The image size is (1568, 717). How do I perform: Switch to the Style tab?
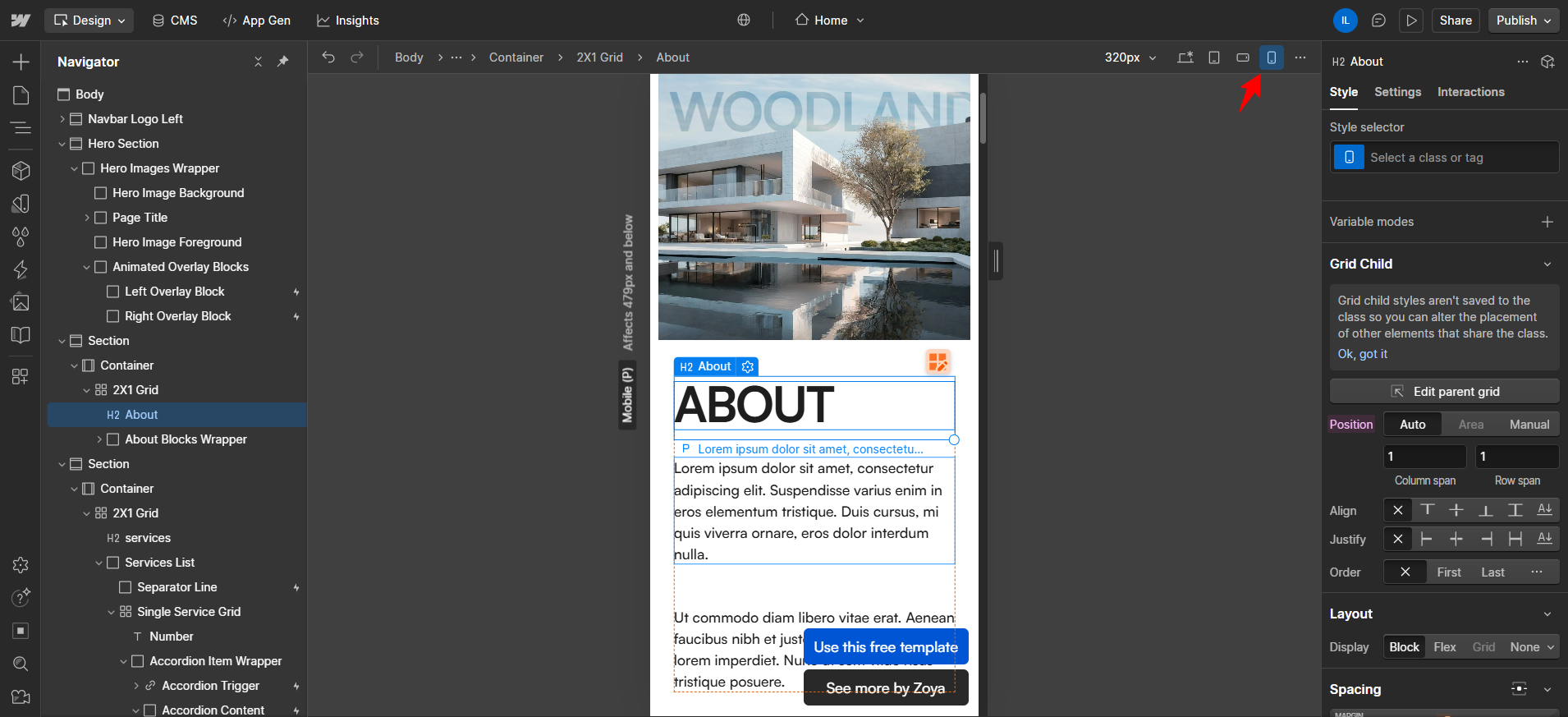(1344, 92)
